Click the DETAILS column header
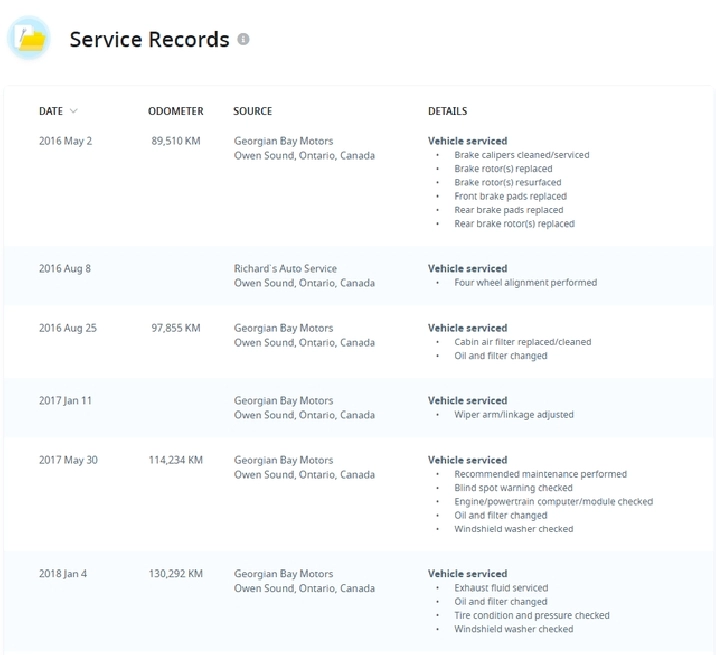Viewport: 716px width, 655px height. click(447, 111)
